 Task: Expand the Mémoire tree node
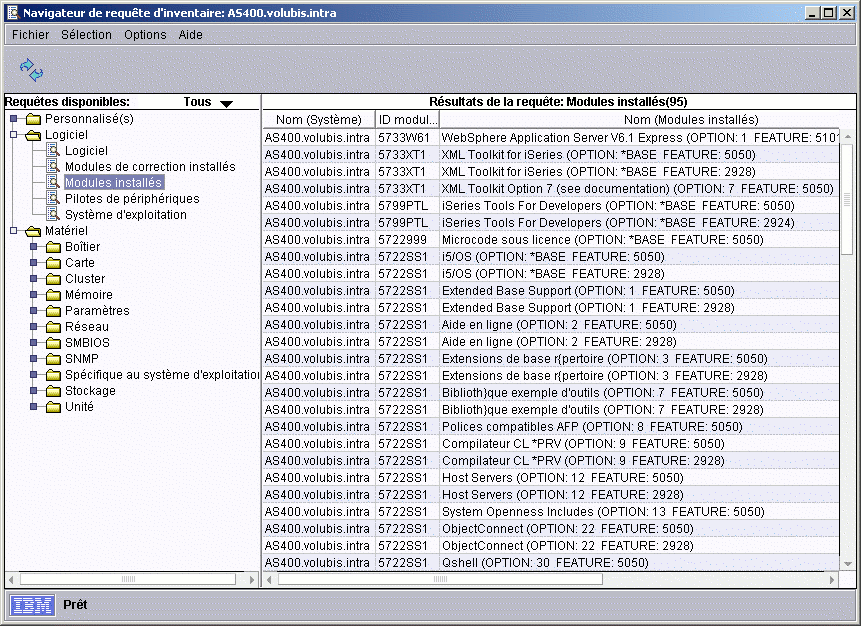click(x=33, y=294)
